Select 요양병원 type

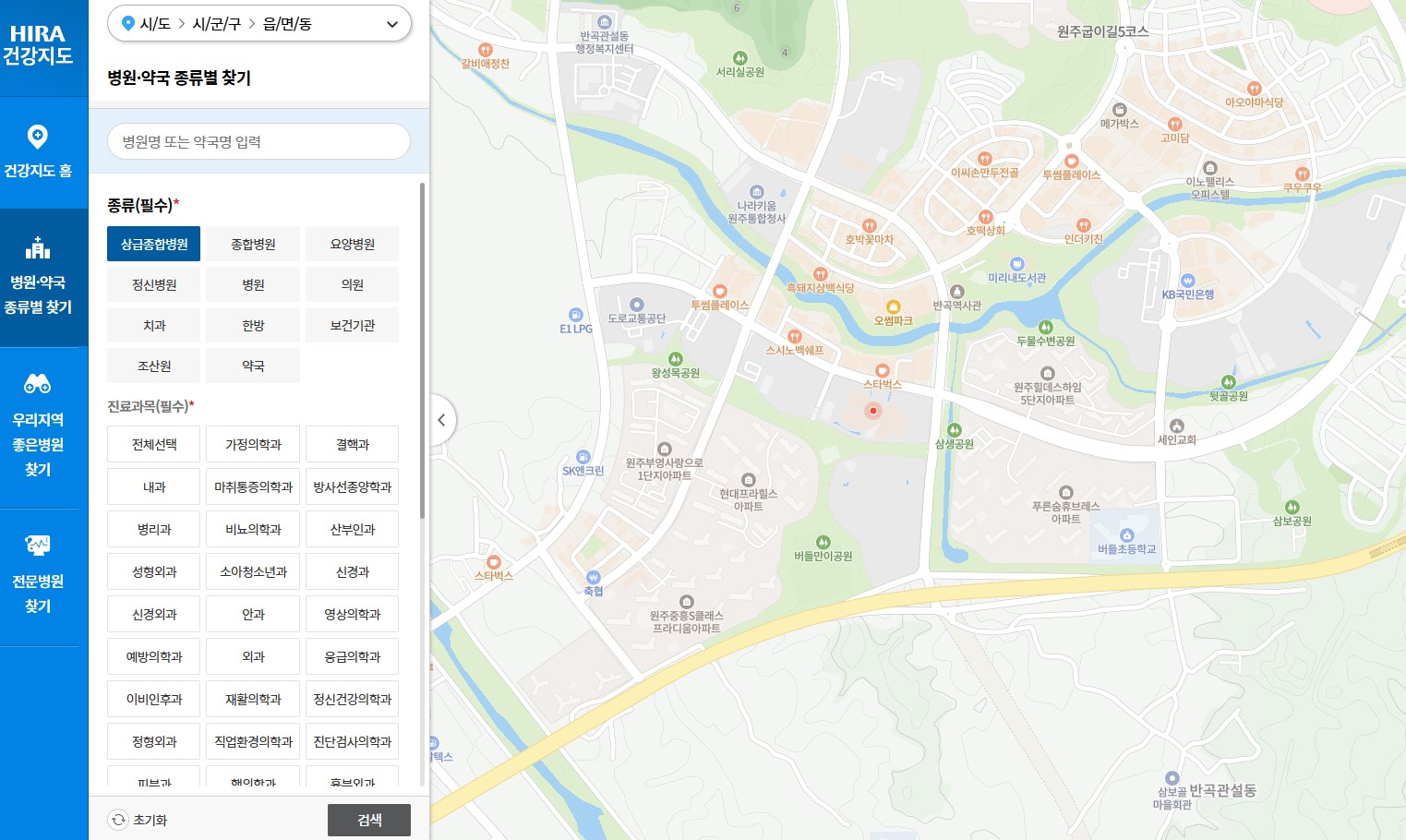pyautogui.click(x=352, y=244)
